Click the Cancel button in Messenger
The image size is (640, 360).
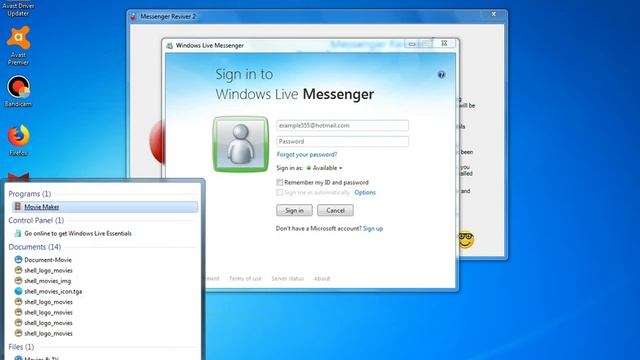(336, 210)
